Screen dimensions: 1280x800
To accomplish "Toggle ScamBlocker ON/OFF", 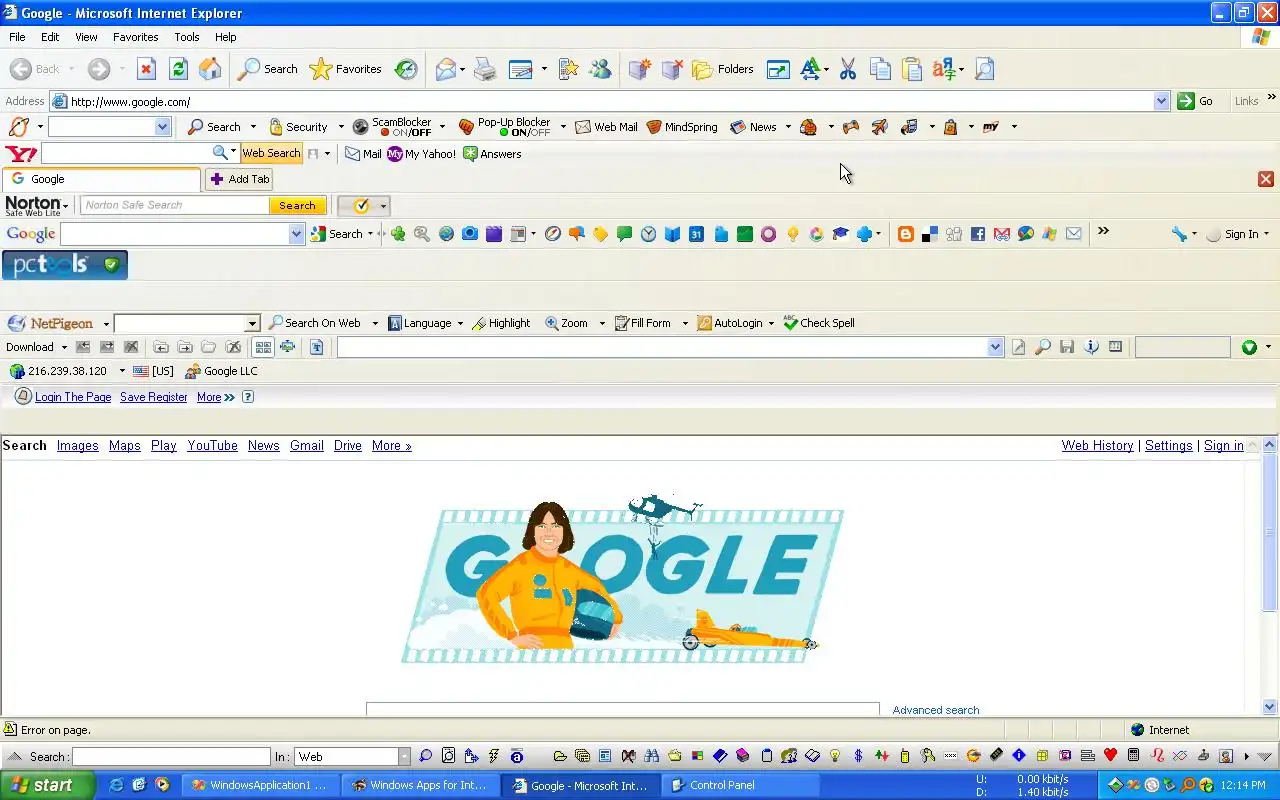I will point(392,127).
